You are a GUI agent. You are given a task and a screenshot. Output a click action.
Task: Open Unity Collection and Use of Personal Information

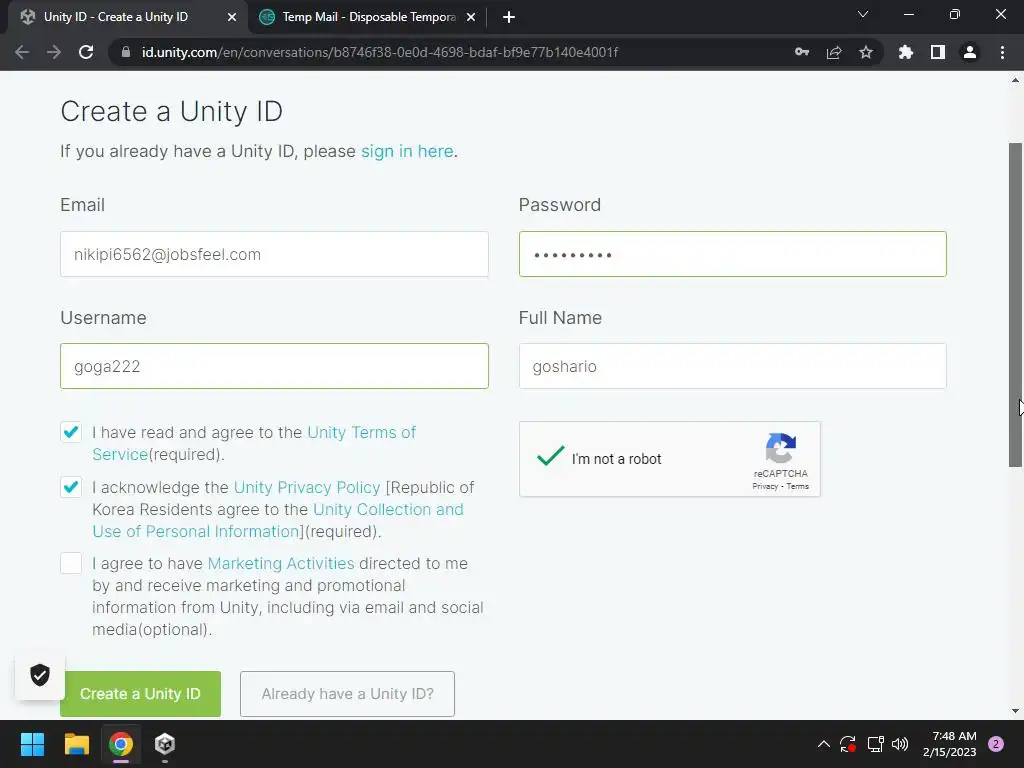[x=278, y=520]
